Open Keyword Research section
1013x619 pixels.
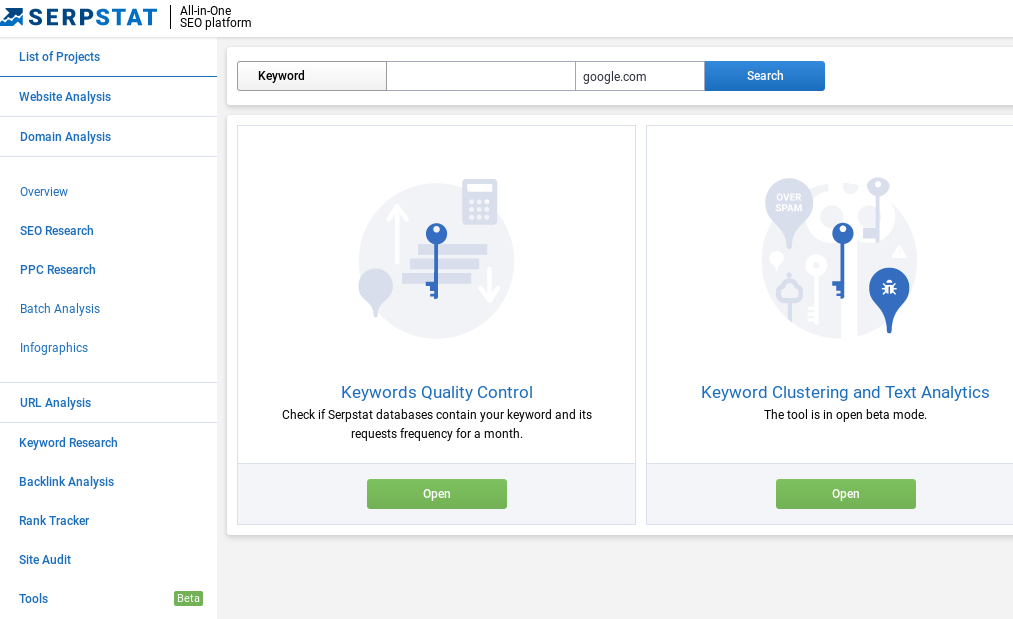pyautogui.click(x=68, y=443)
